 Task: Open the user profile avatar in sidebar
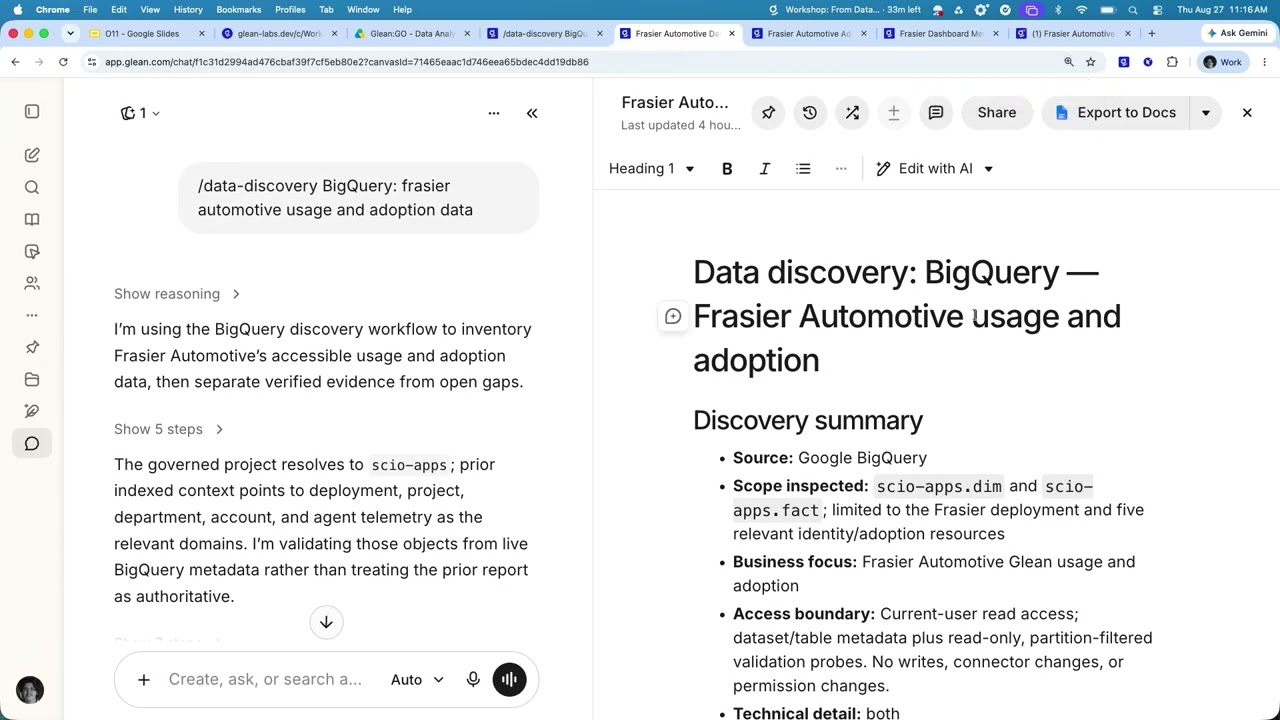click(x=30, y=690)
